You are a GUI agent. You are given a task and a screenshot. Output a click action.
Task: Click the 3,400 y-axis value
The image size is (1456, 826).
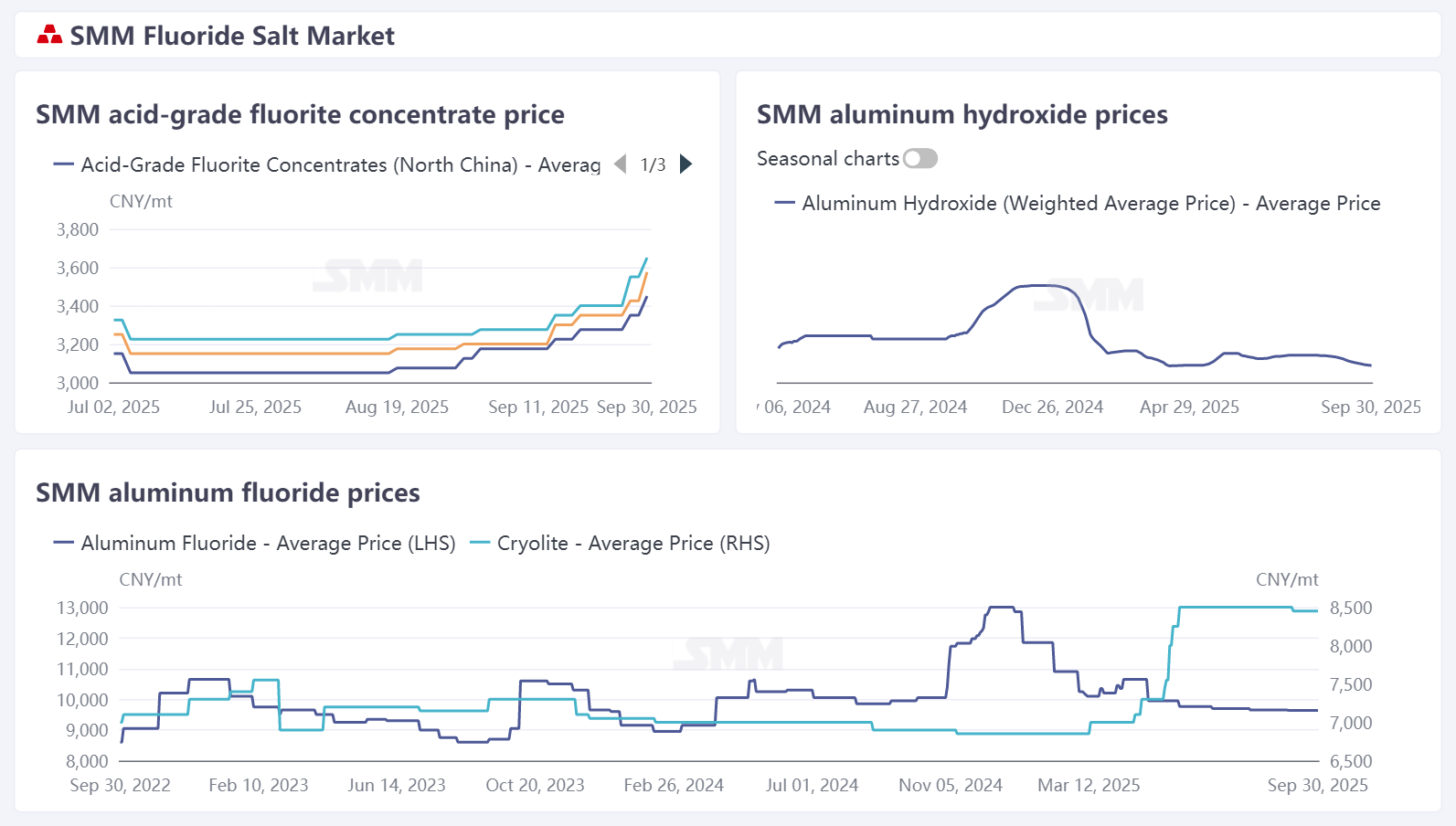pos(78,306)
